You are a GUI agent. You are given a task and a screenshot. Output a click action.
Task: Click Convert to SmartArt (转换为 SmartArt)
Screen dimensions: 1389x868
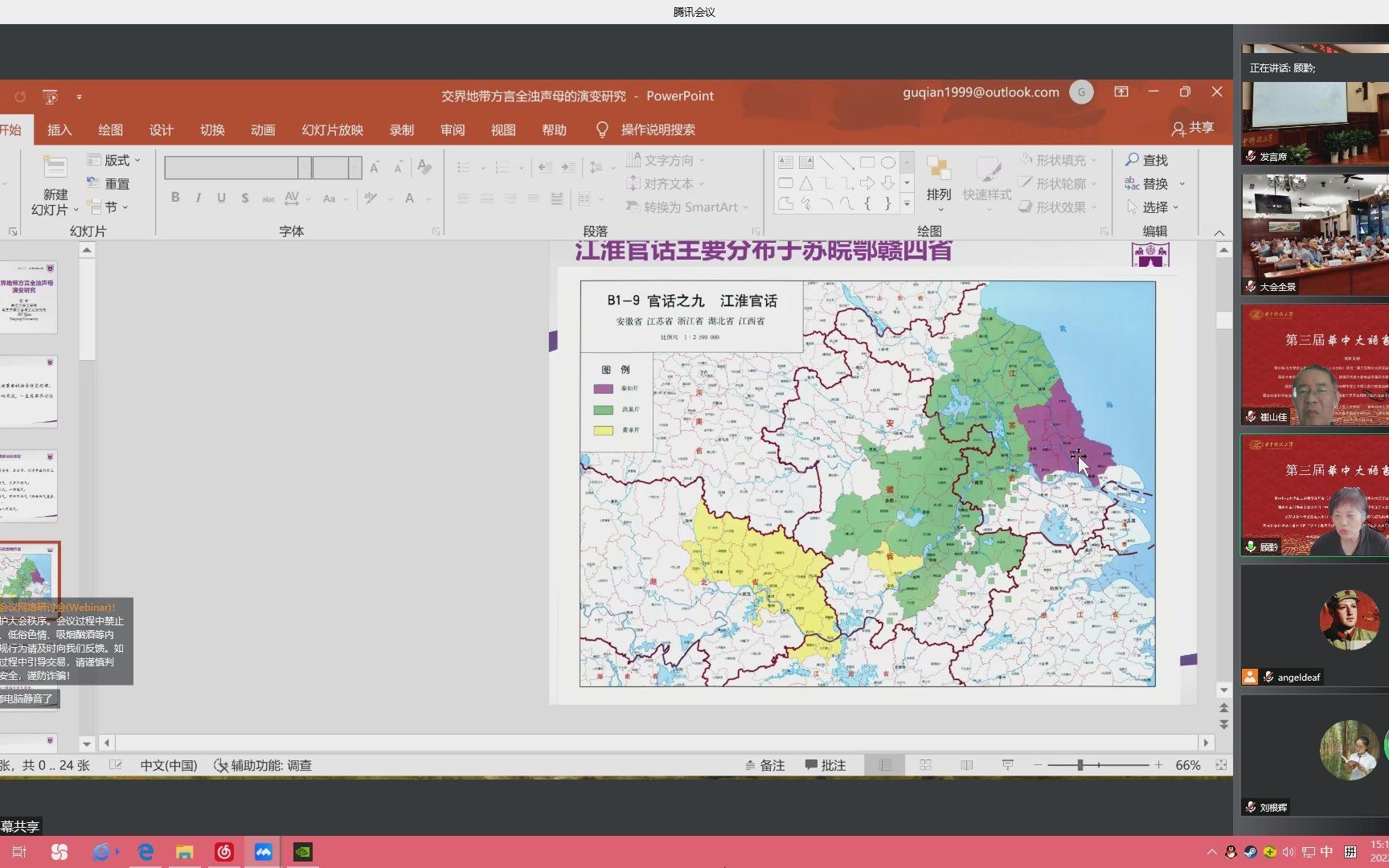point(687,207)
